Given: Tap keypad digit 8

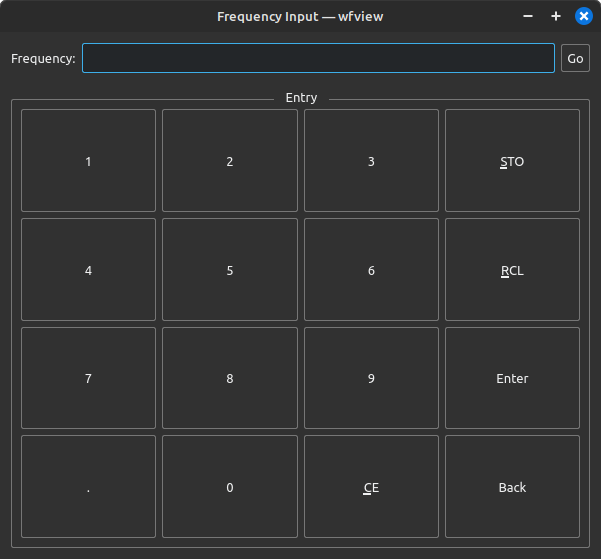Looking at the screenshot, I should pyautogui.click(x=230, y=378).
